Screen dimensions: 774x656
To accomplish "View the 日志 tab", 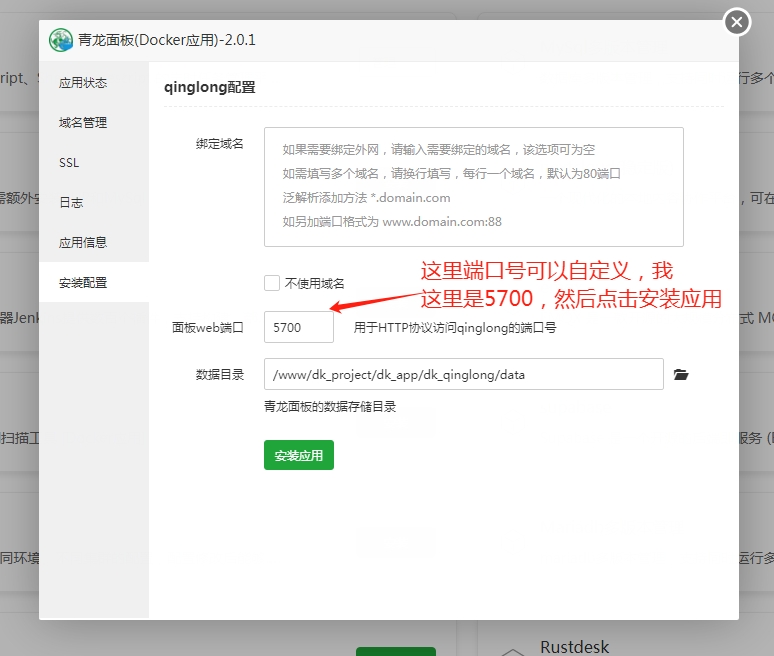I will pos(71,203).
